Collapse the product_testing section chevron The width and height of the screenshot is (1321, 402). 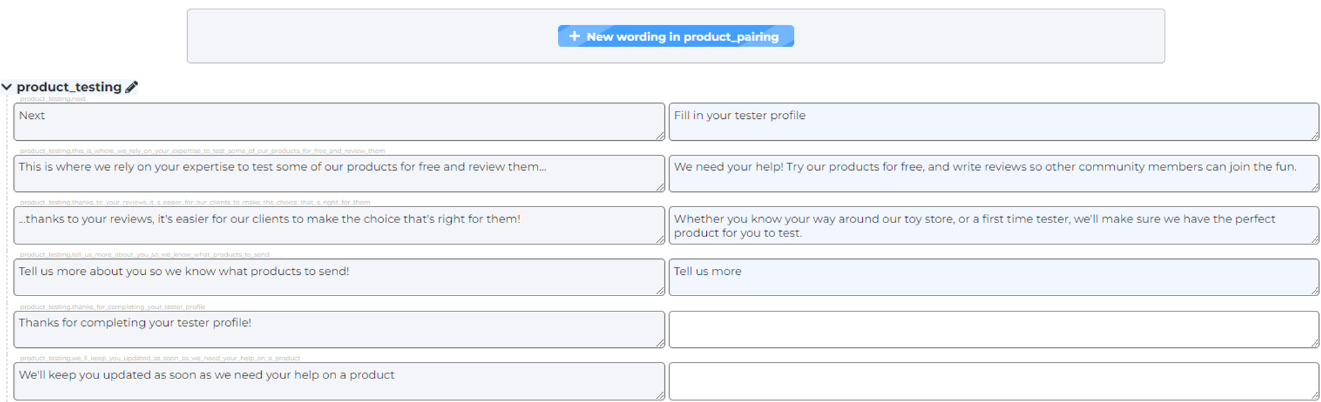[x=7, y=87]
